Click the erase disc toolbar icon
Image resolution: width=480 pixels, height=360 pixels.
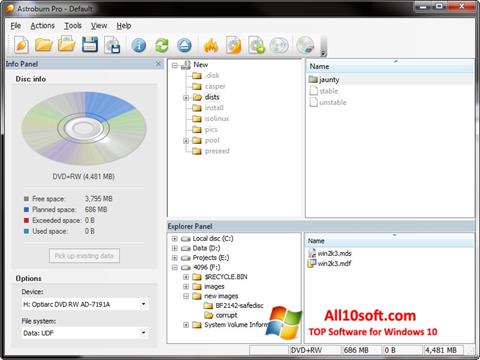click(305, 45)
